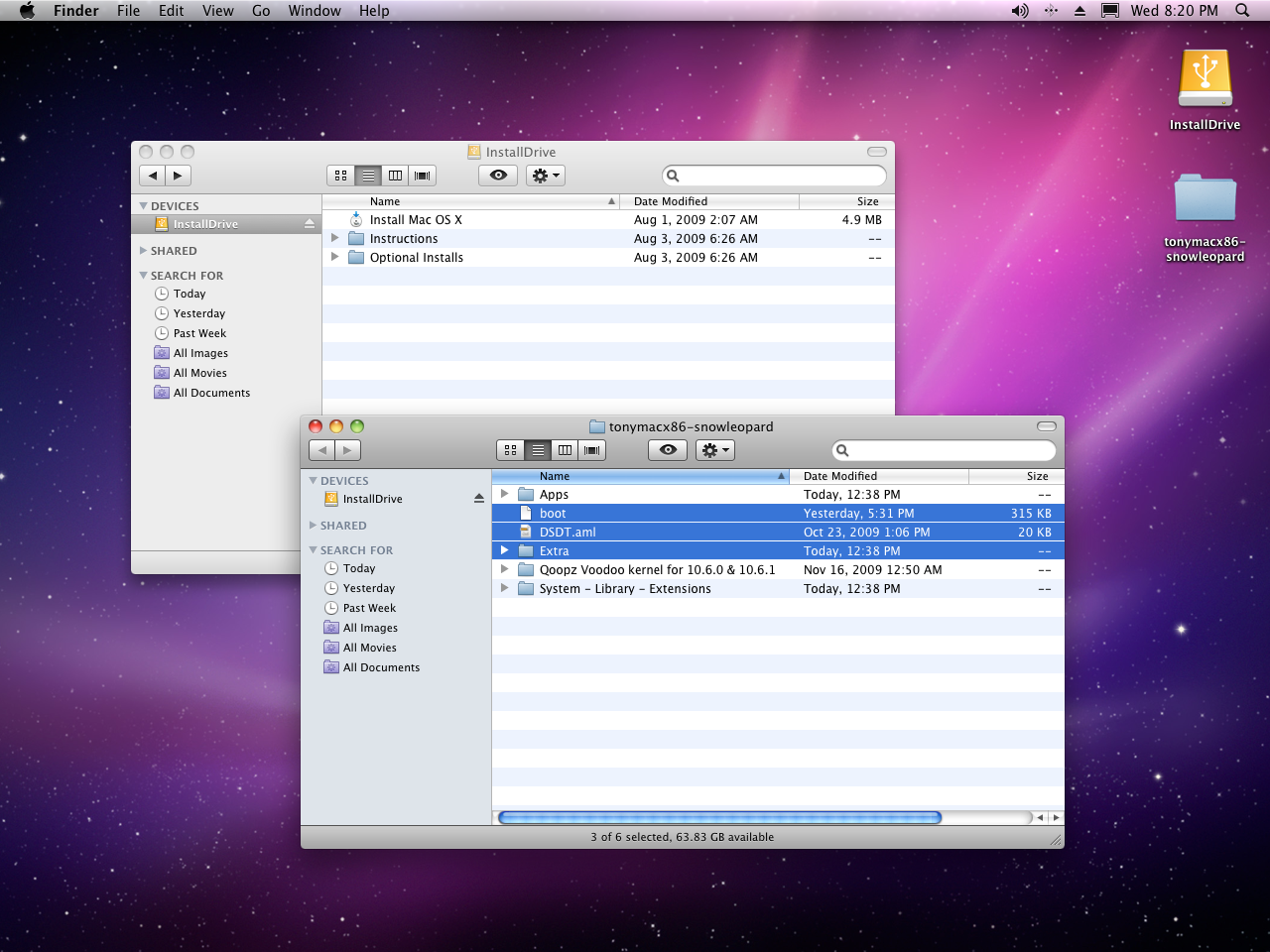Open the Go menu

point(261,11)
